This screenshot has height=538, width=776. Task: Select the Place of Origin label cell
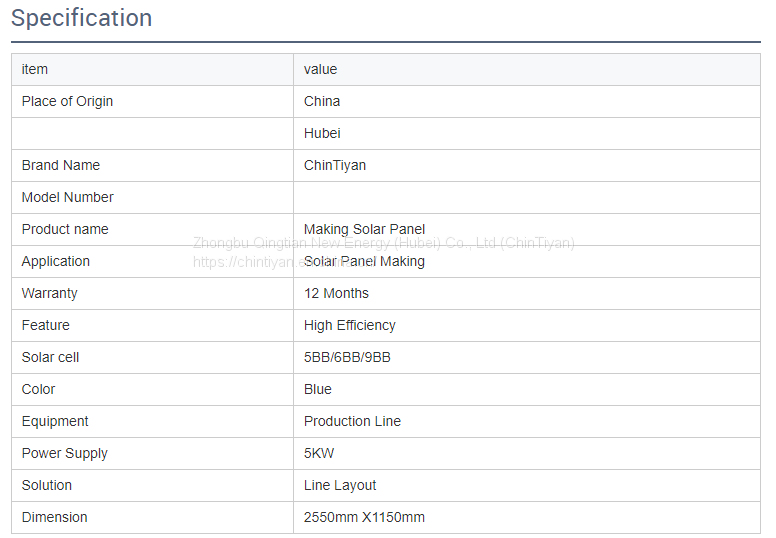[67, 101]
